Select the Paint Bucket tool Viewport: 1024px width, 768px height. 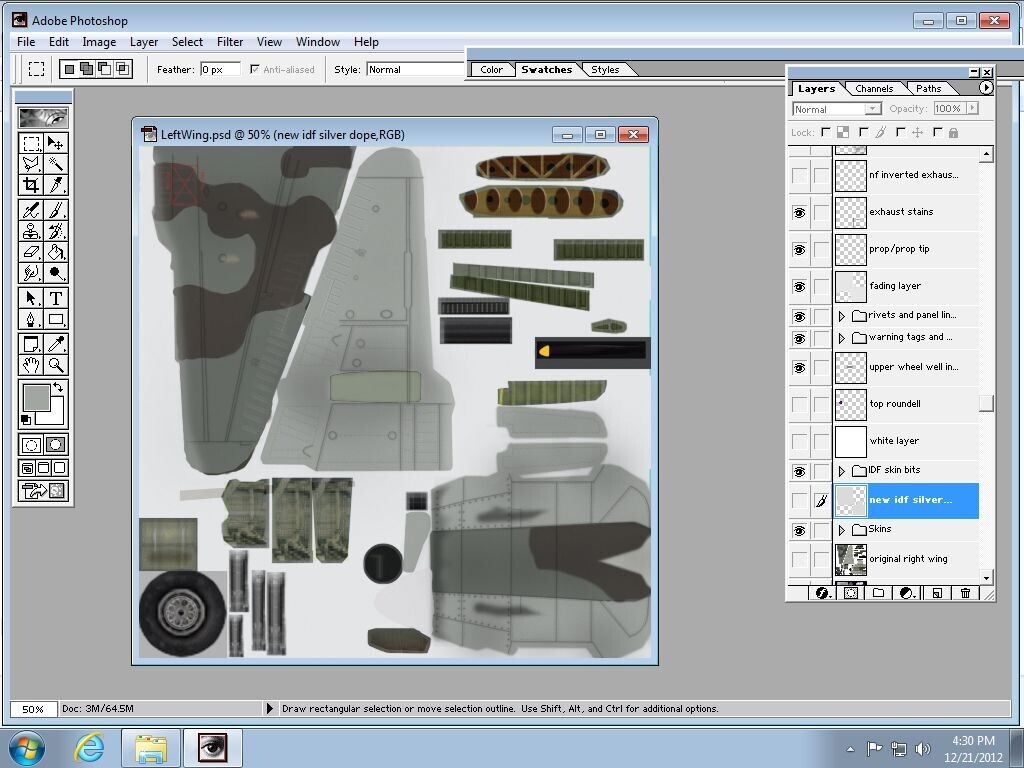(56, 252)
